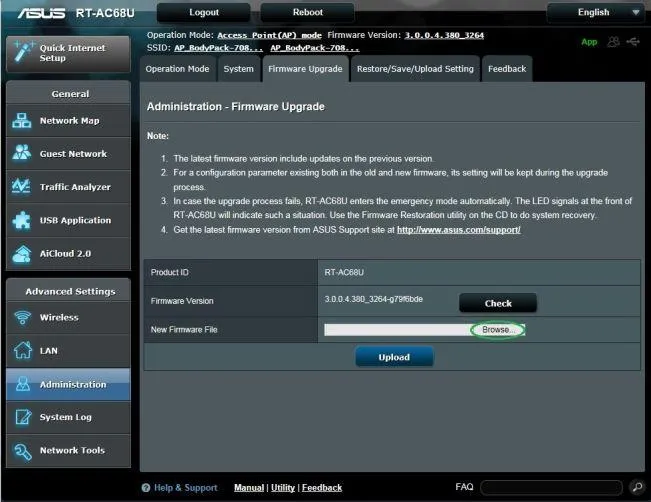Click the first AP_BodyPack-708 SSID link

[x=218, y=48]
